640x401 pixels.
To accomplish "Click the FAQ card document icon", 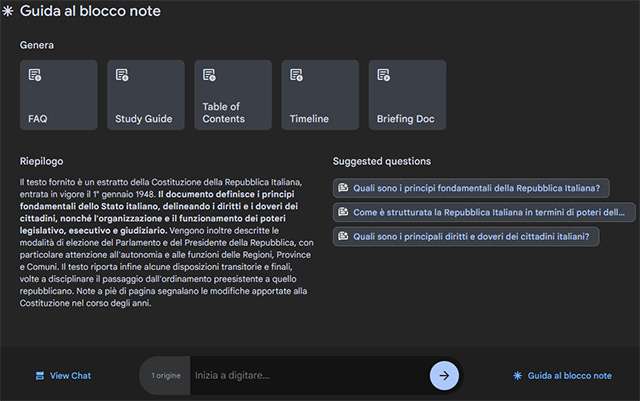I will pos(35,76).
